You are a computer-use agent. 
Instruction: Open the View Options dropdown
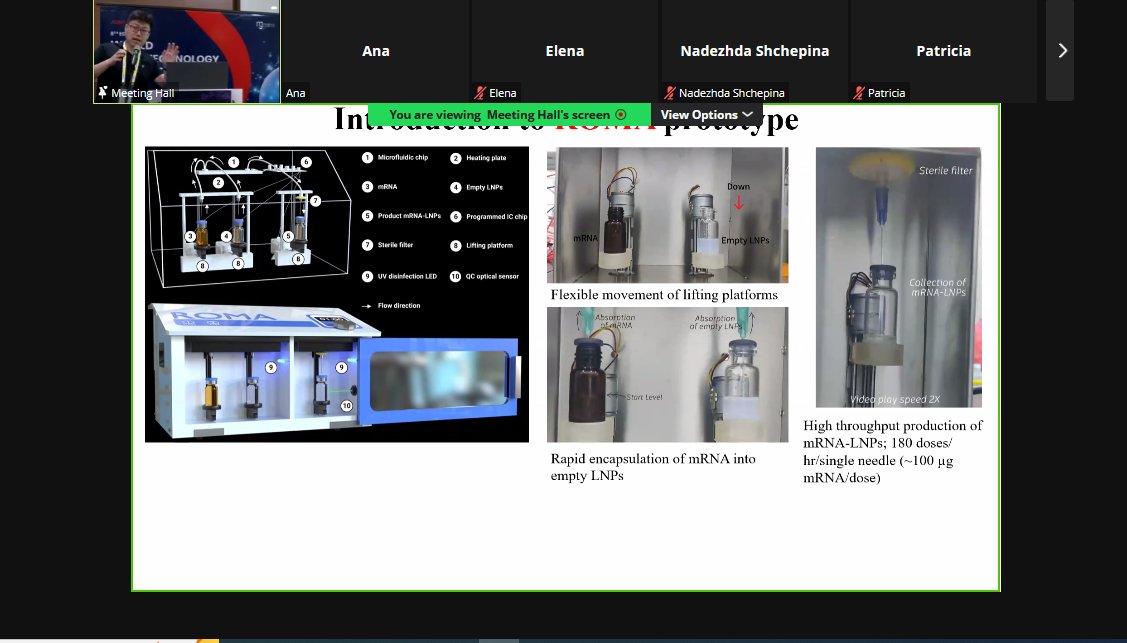tap(707, 115)
